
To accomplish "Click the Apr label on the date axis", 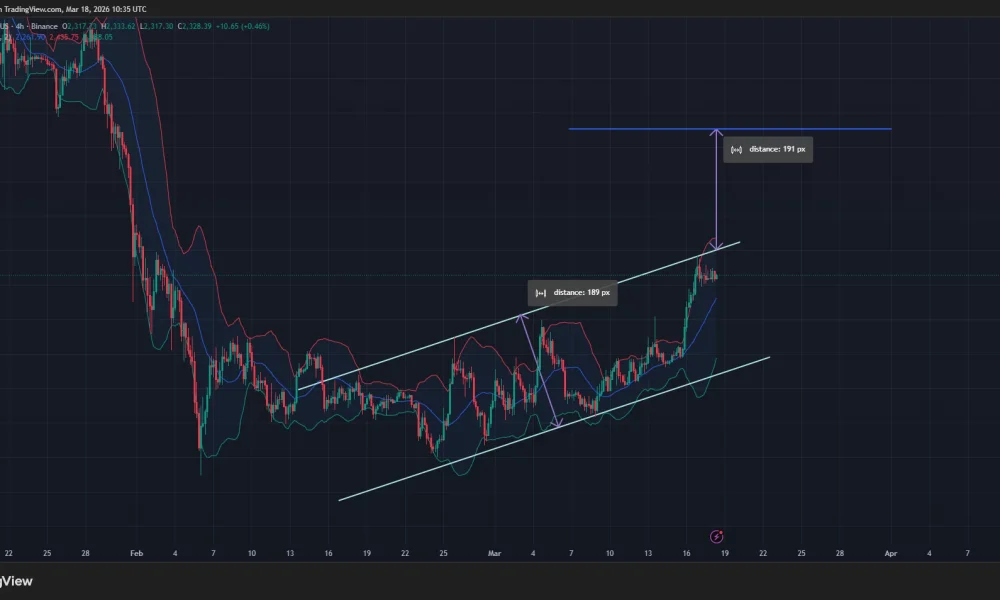I will [x=889, y=552].
